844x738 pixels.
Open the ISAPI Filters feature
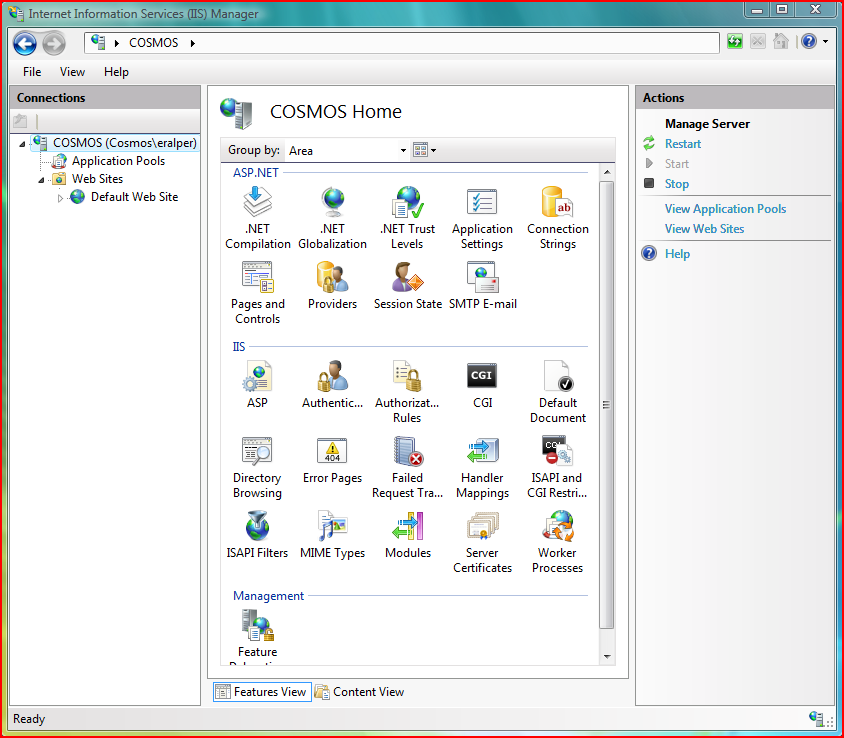(x=257, y=535)
